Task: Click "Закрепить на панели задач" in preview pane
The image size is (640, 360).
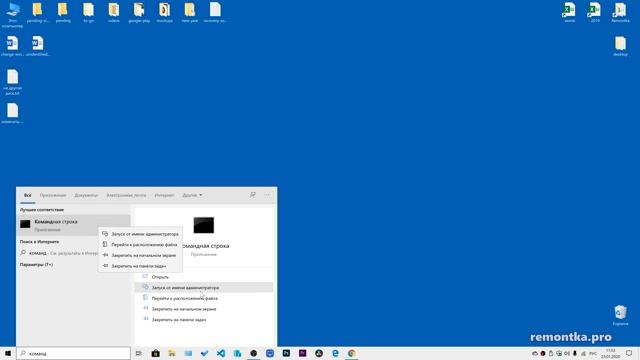Action: click(204, 320)
